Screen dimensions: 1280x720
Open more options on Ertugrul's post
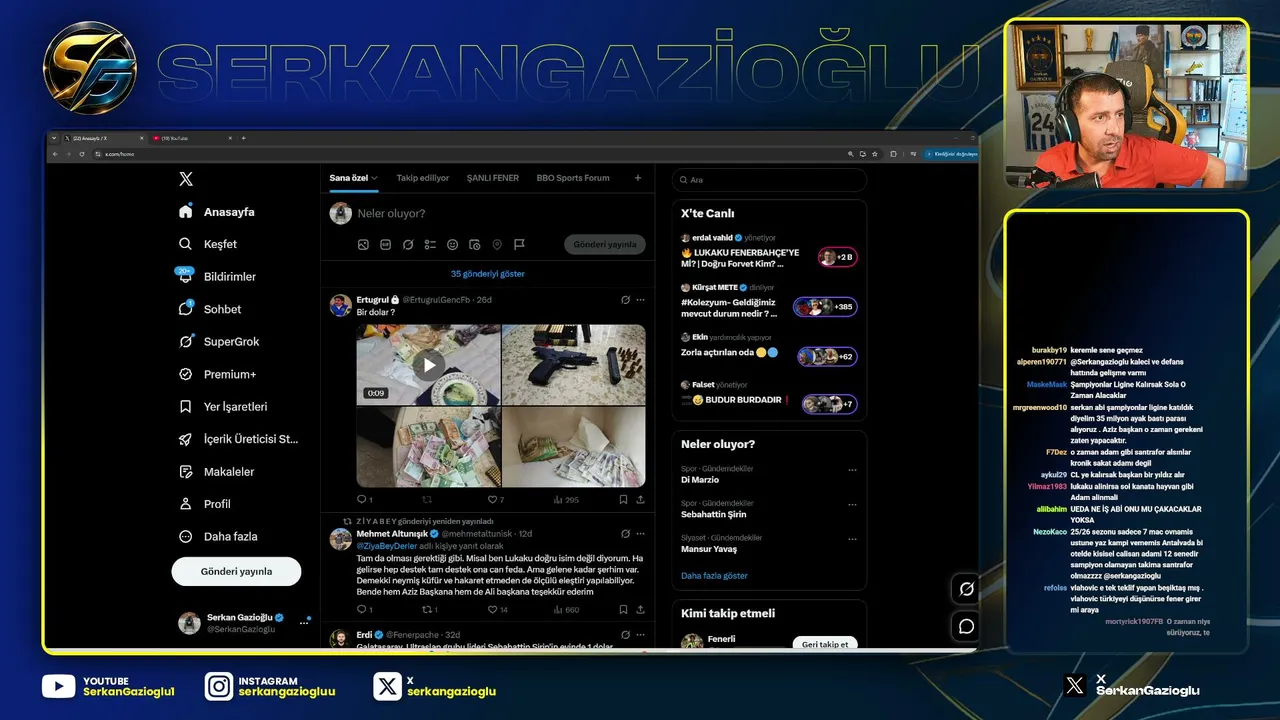(641, 300)
